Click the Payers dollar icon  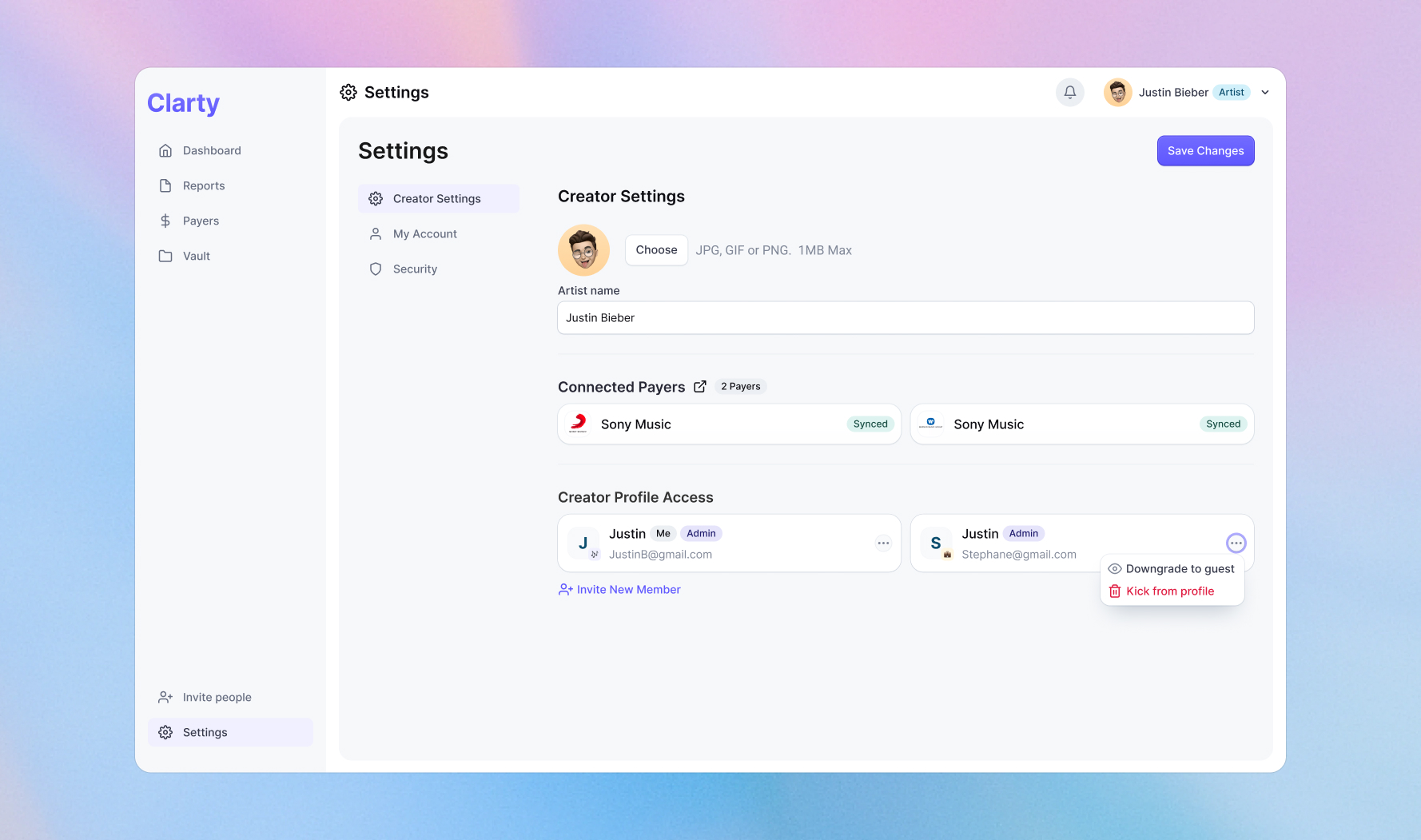tap(165, 221)
